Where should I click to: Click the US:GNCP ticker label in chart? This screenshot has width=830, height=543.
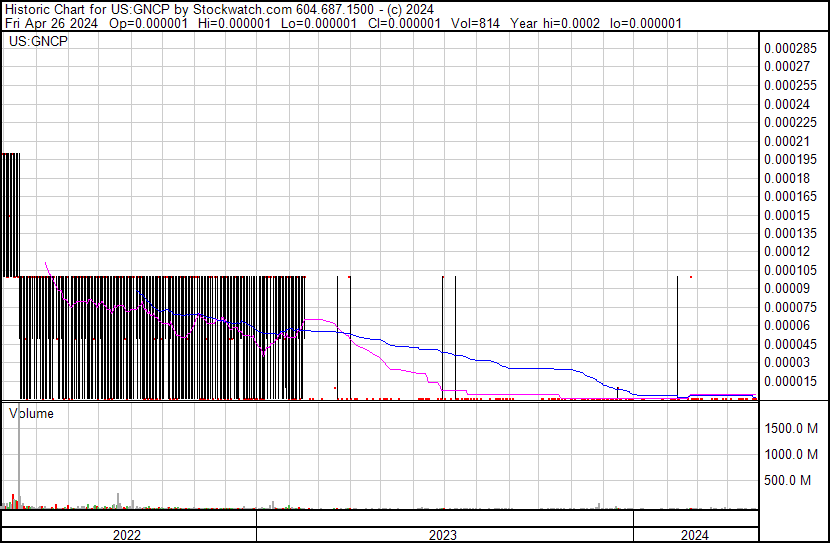[38, 41]
